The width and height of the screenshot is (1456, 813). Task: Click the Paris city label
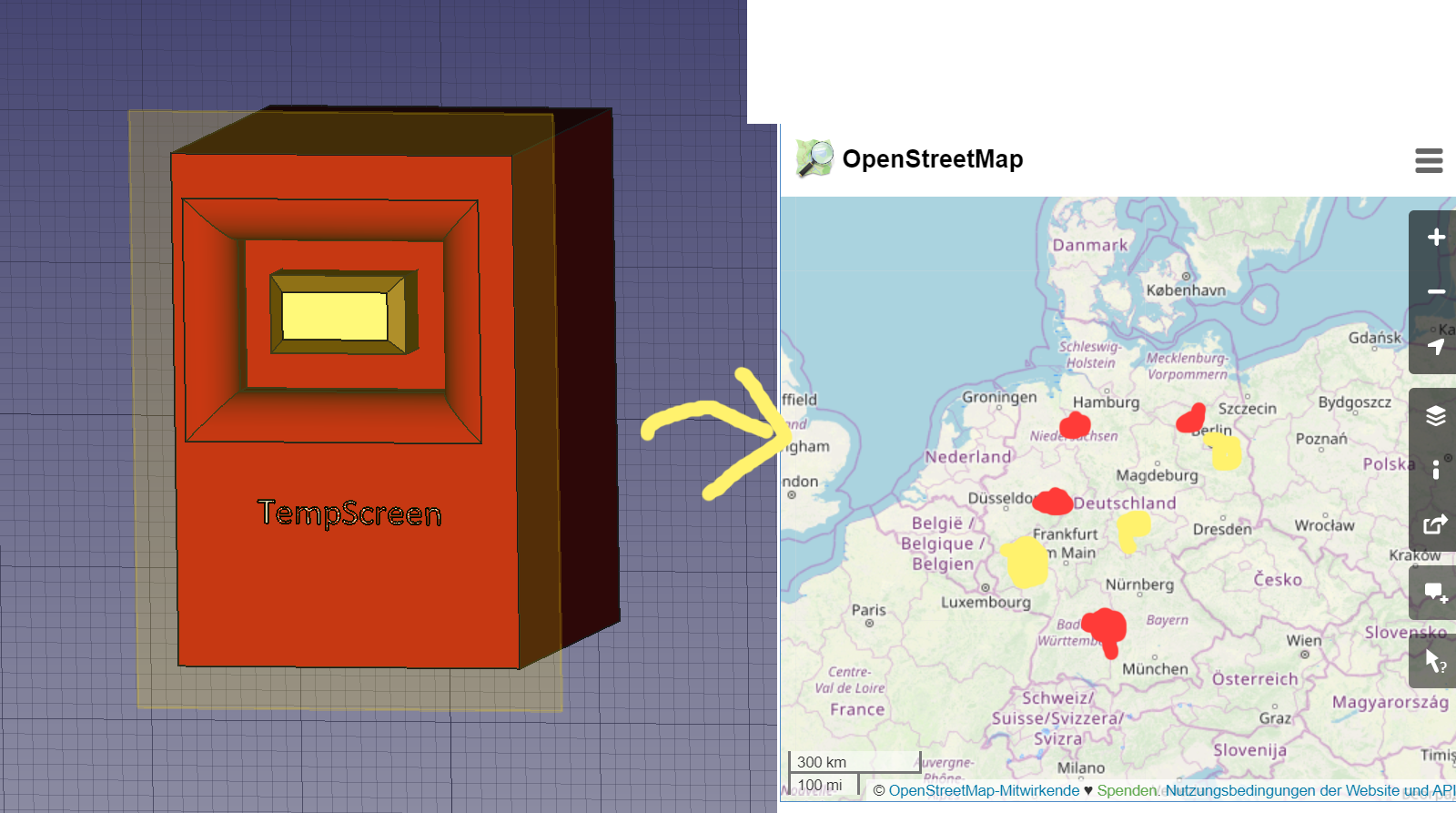[x=868, y=610]
